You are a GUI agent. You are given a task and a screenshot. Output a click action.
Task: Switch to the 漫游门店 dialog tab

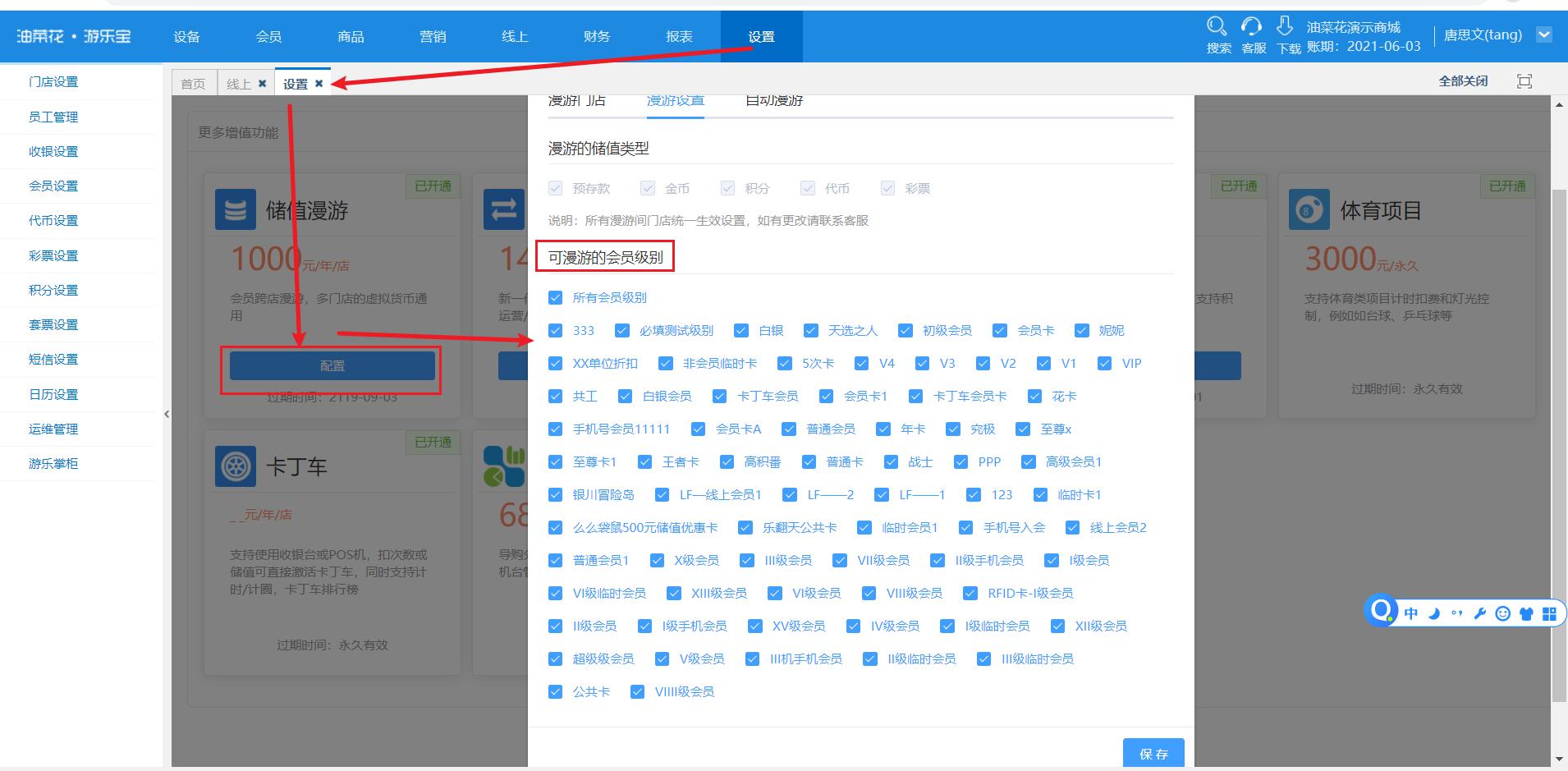577,101
